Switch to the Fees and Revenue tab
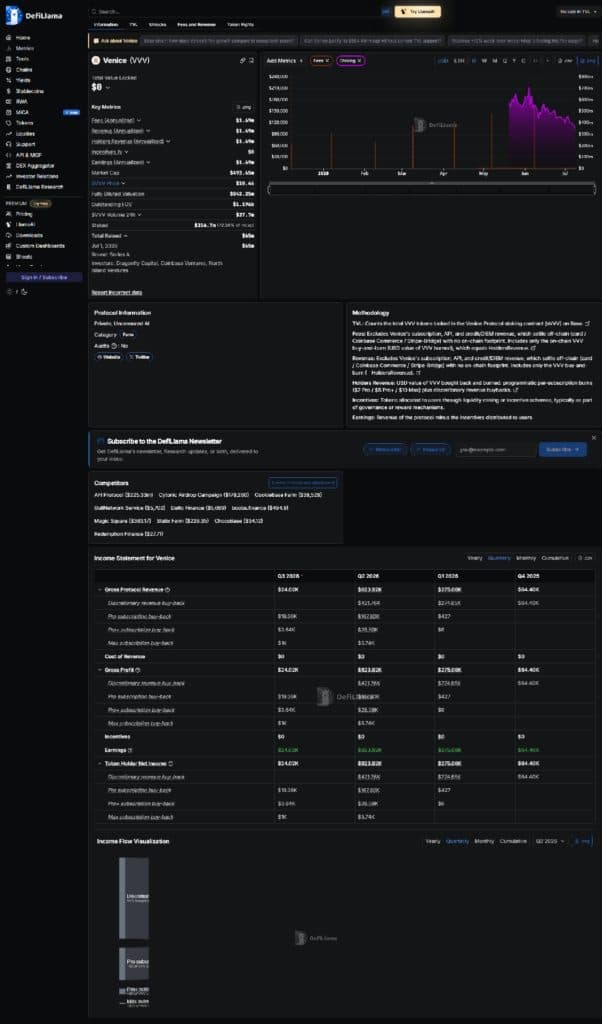 tap(196, 24)
